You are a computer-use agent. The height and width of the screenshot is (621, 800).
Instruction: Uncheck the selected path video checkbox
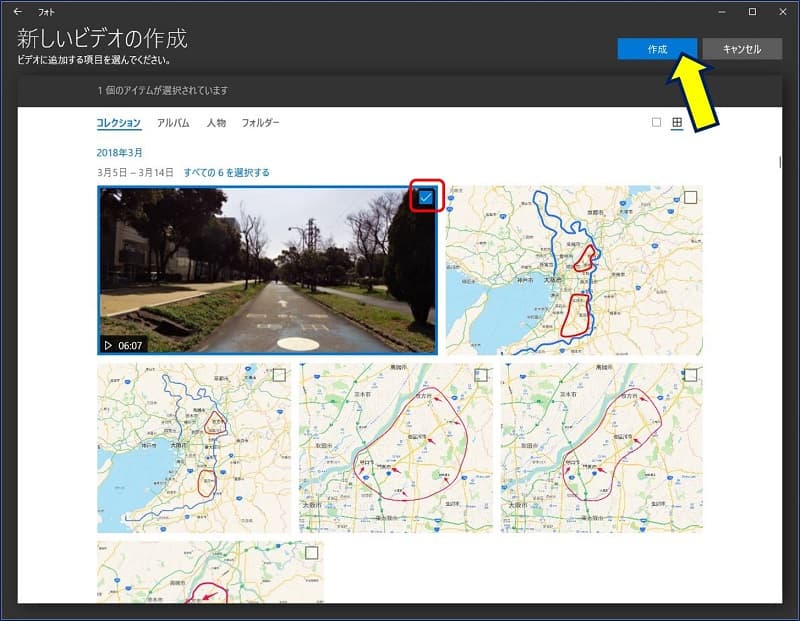click(x=426, y=198)
